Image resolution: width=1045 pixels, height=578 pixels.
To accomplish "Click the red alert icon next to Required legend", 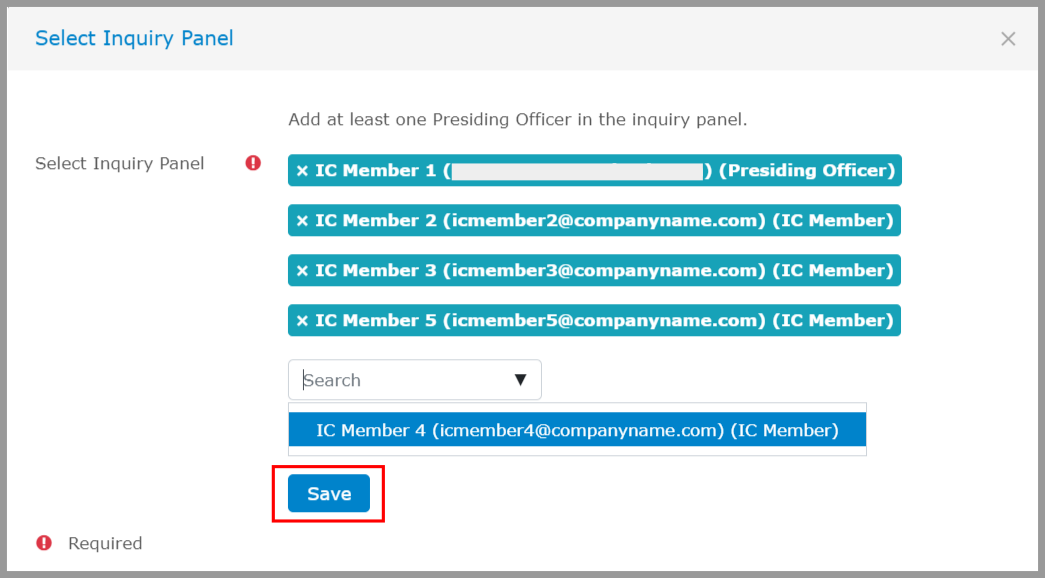I will point(44,543).
